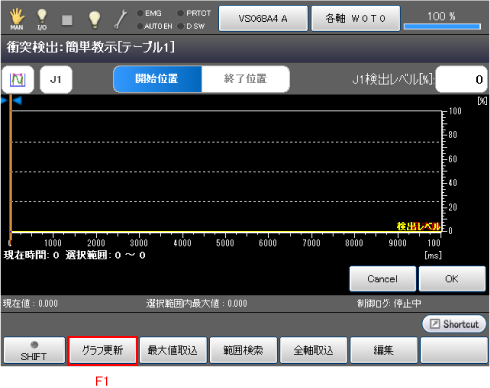Adjust the 100 % speed bar

click(442, 26)
